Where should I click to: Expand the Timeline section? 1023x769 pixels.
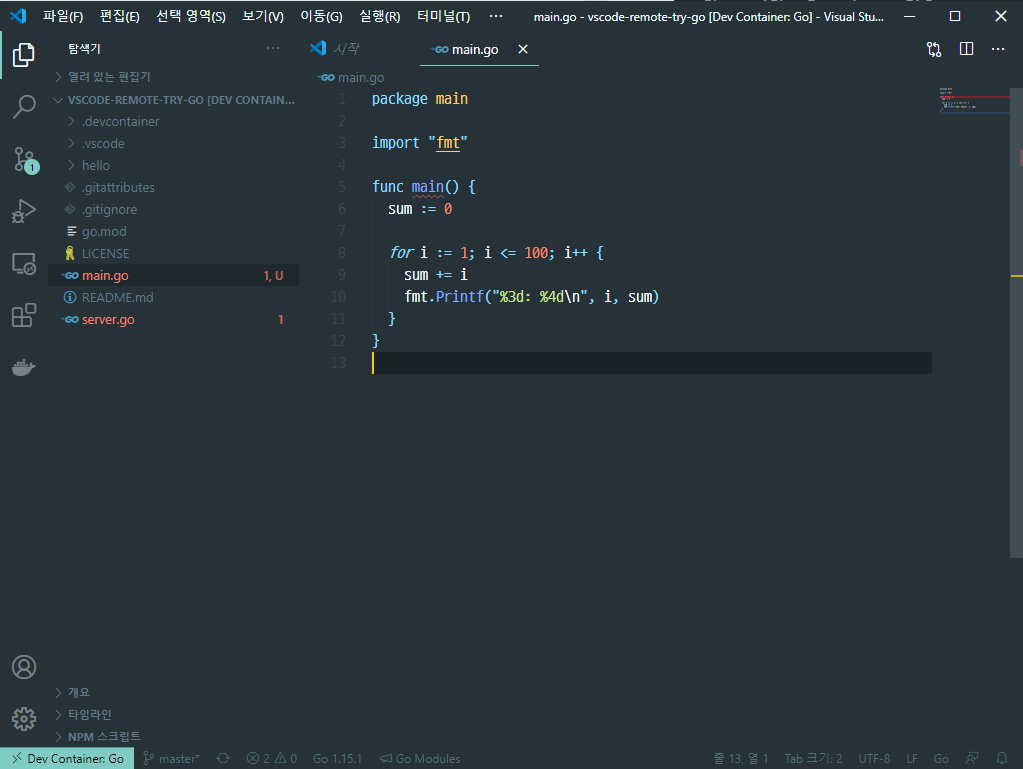point(174,714)
